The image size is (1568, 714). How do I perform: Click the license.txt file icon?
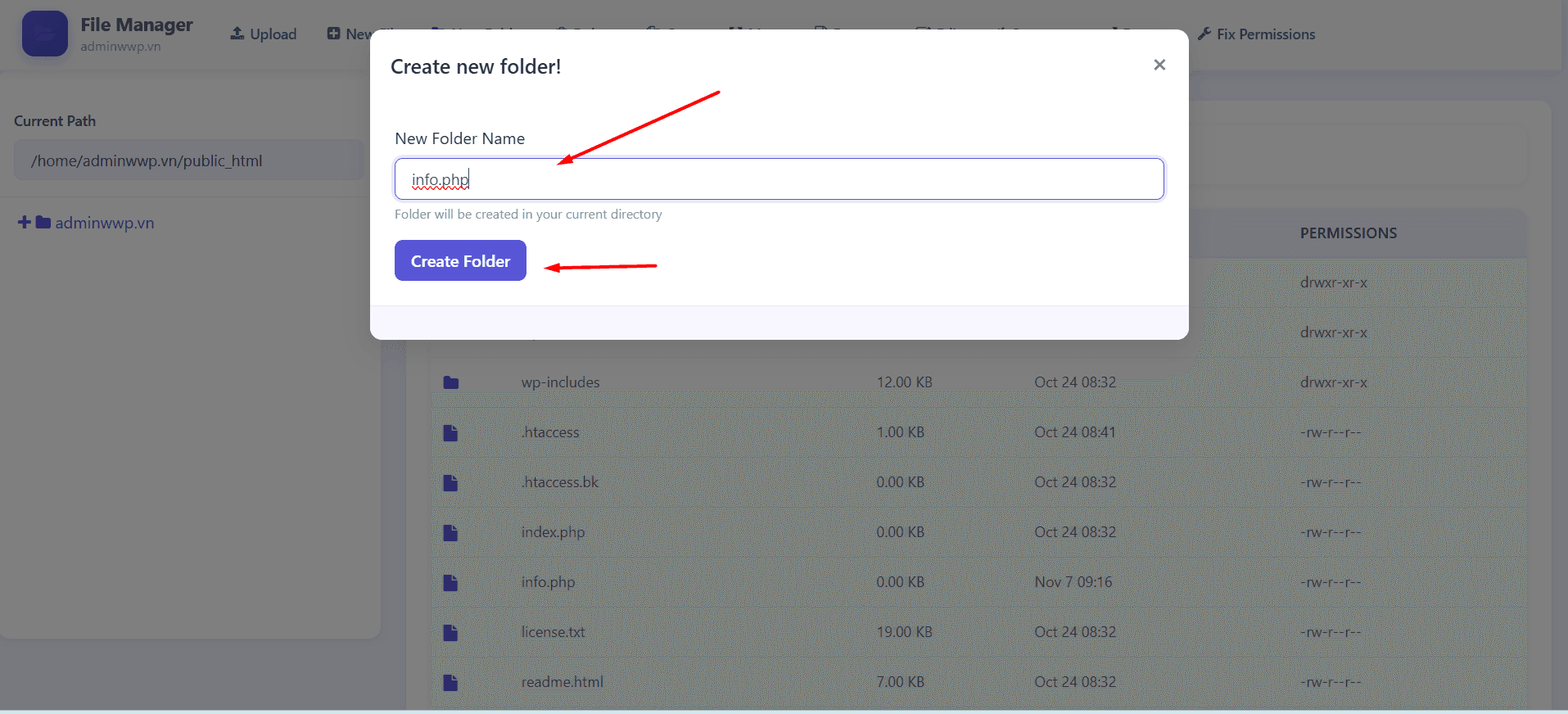pyautogui.click(x=450, y=632)
